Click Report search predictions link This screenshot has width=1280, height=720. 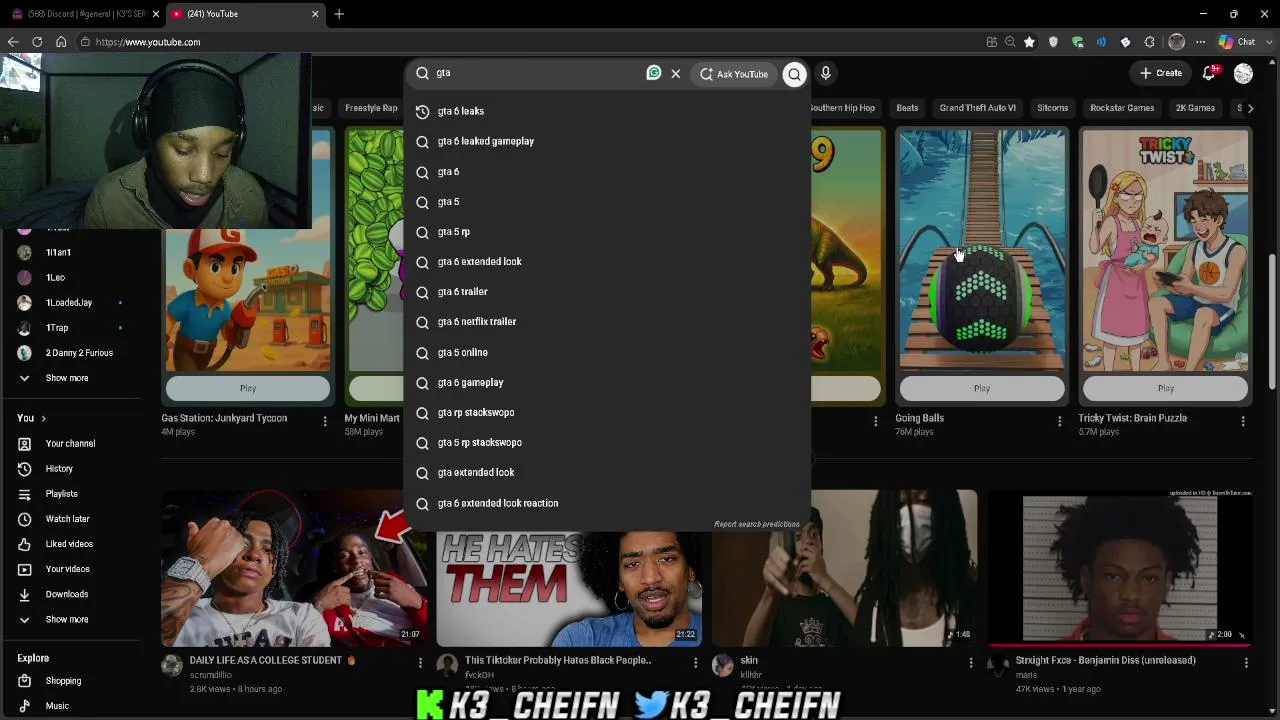pyautogui.click(x=757, y=524)
